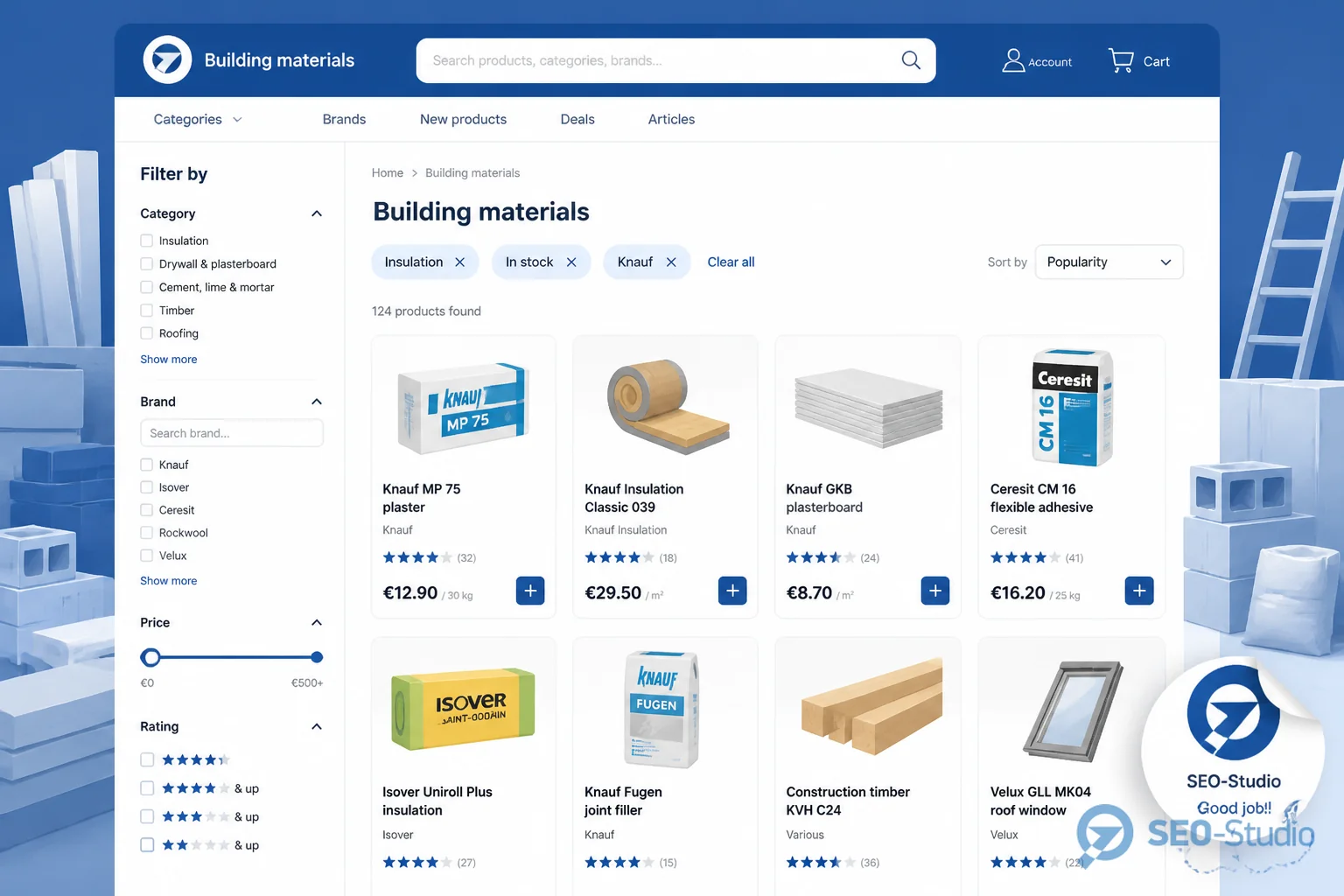Add Ceresit CM 16 adhesive to cart
The width and height of the screenshot is (1344, 896).
[1139, 591]
